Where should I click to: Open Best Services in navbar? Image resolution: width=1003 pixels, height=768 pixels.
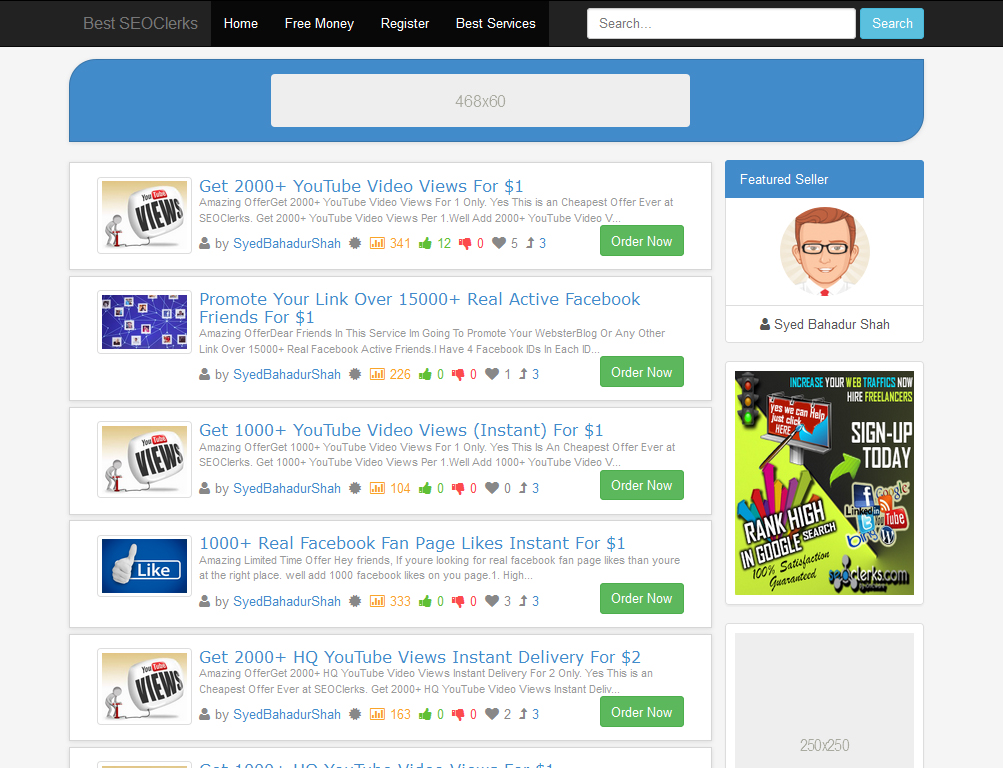(496, 24)
